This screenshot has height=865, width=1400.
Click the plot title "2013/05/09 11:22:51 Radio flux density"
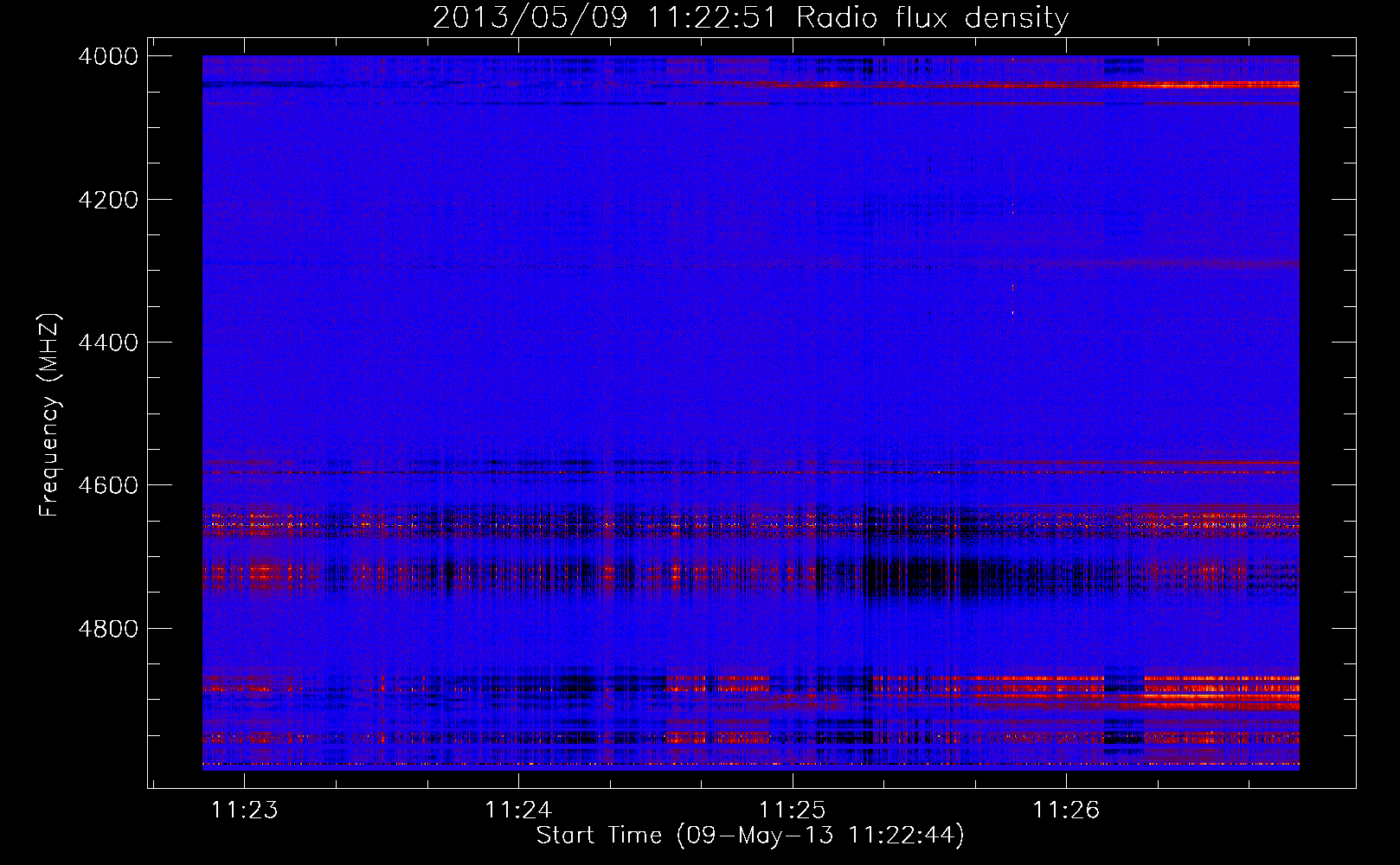[750, 18]
